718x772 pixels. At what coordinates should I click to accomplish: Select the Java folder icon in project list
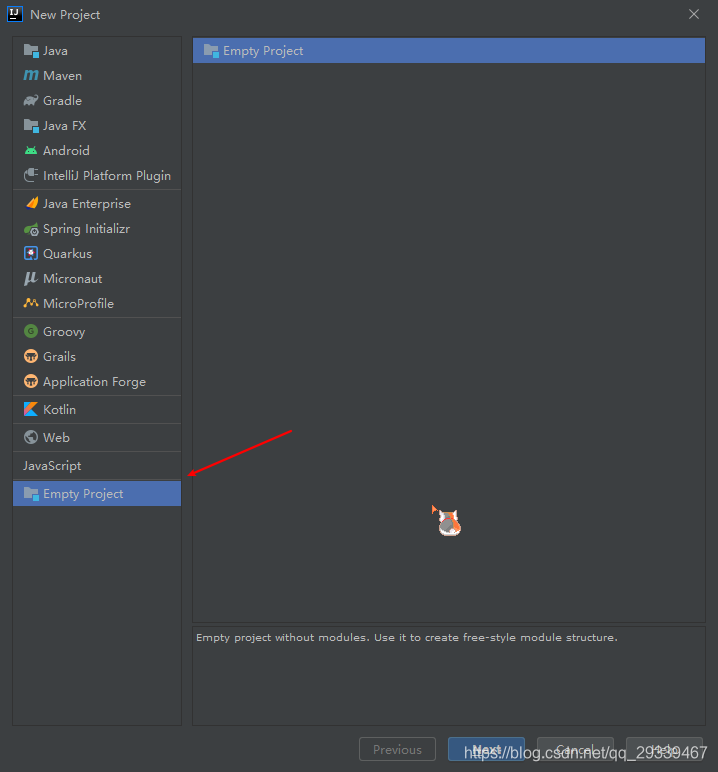31,51
